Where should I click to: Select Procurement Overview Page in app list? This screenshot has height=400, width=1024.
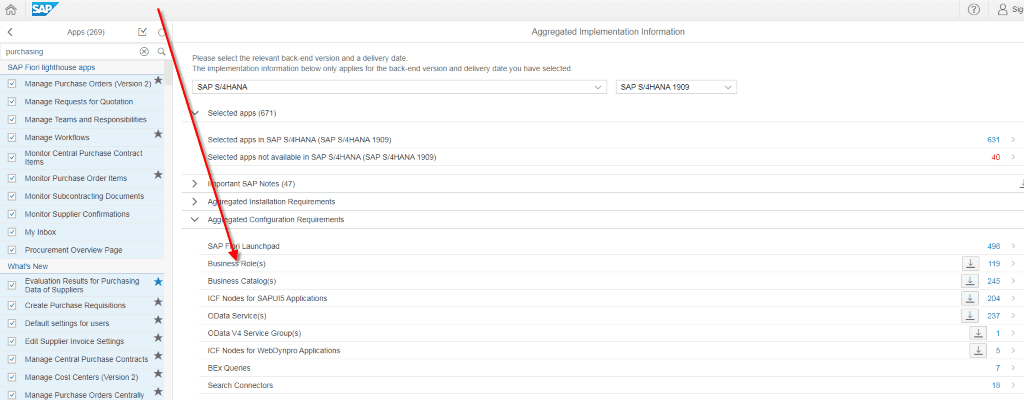click(x=73, y=250)
